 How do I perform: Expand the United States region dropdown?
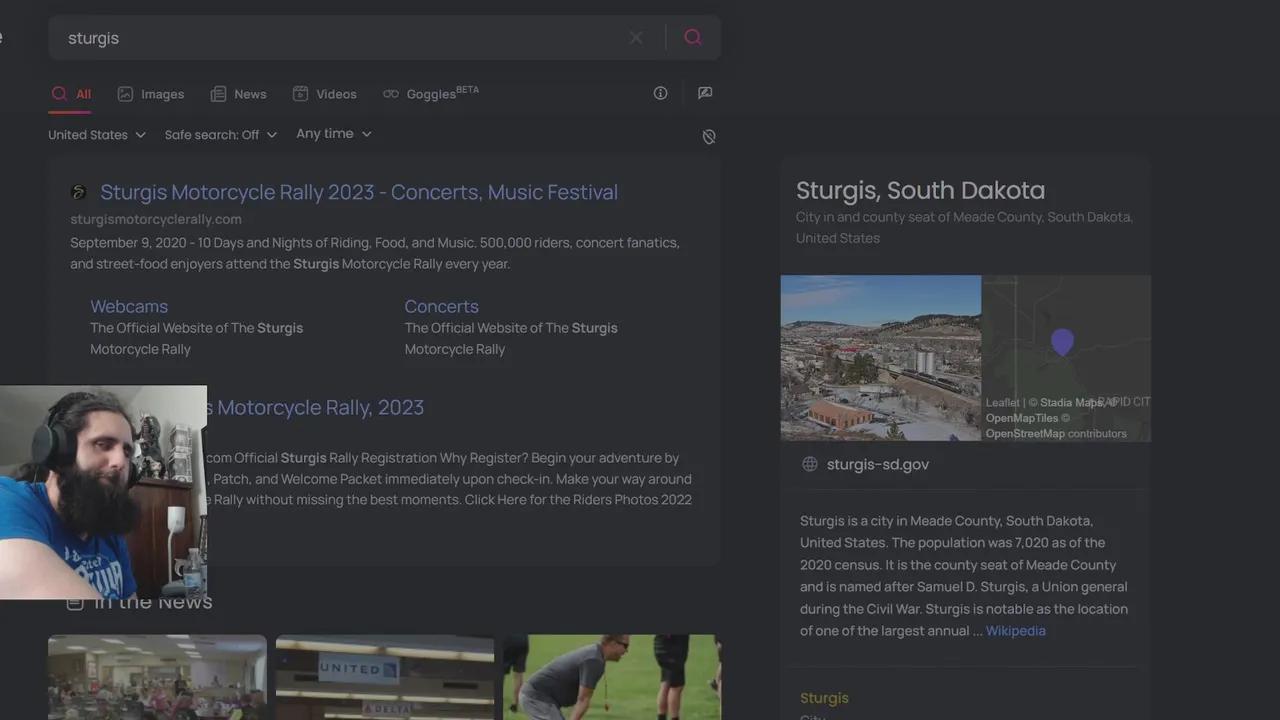[97, 135]
